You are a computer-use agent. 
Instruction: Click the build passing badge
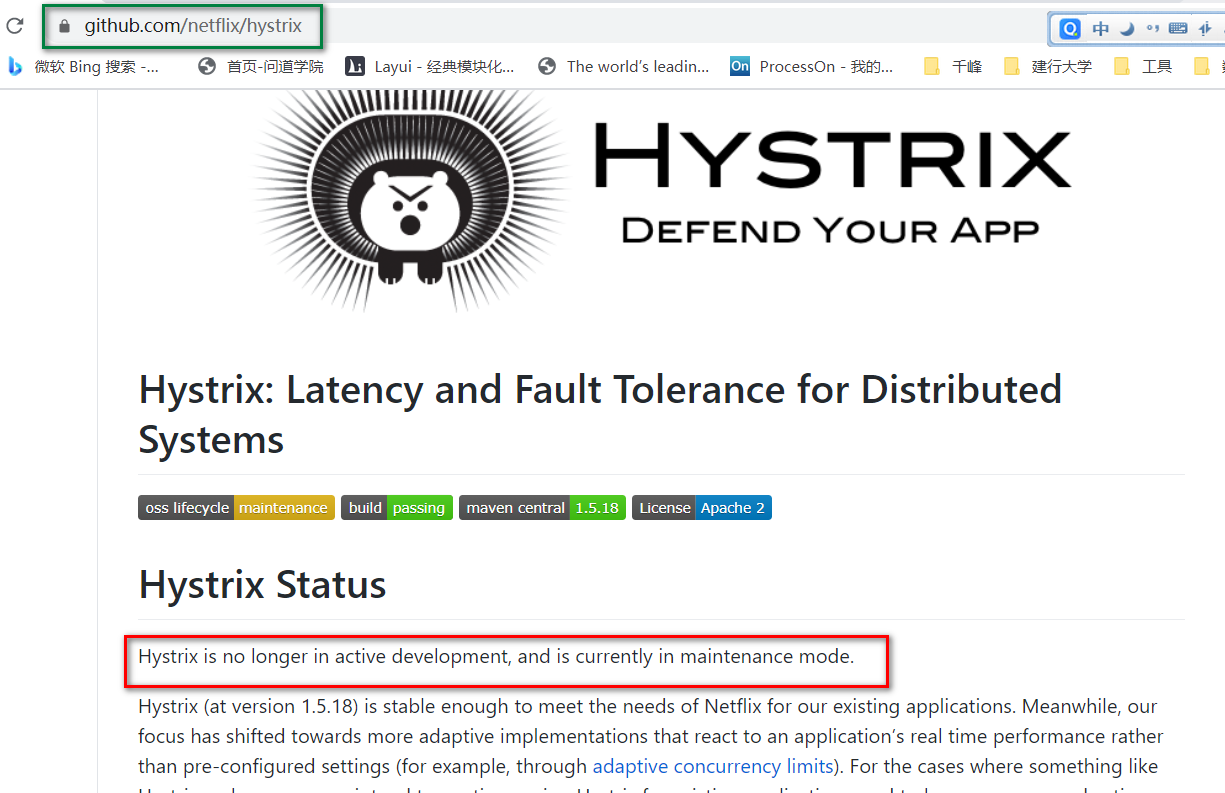[397, 508]
